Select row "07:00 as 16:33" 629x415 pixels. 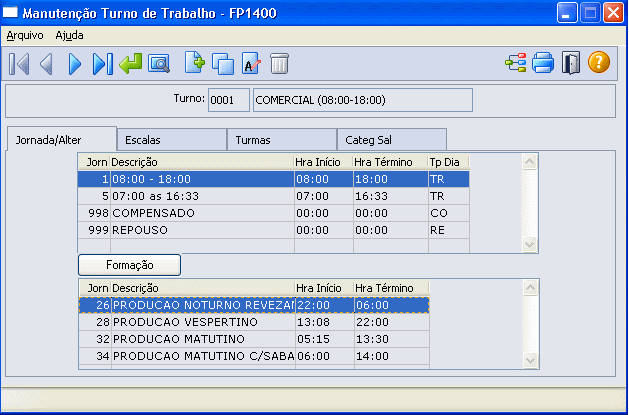click(274, 196)
